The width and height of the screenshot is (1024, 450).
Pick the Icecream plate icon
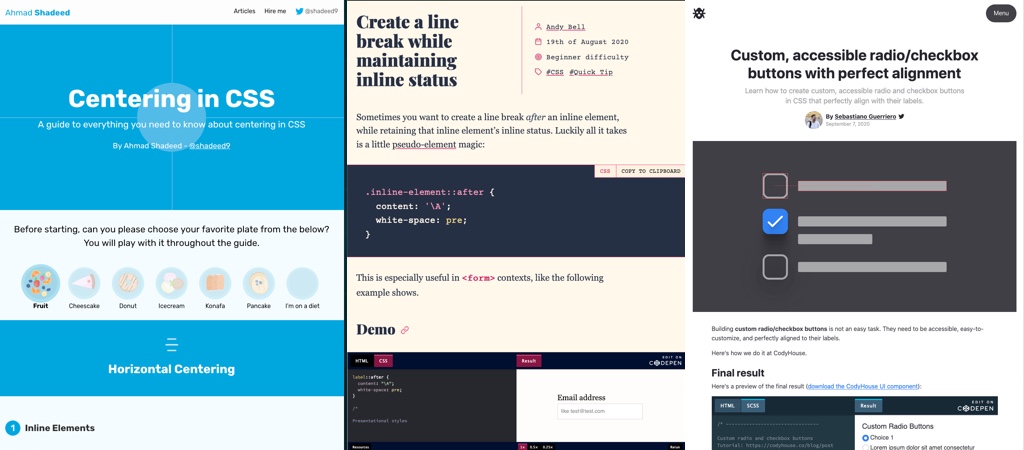(171, 283)
